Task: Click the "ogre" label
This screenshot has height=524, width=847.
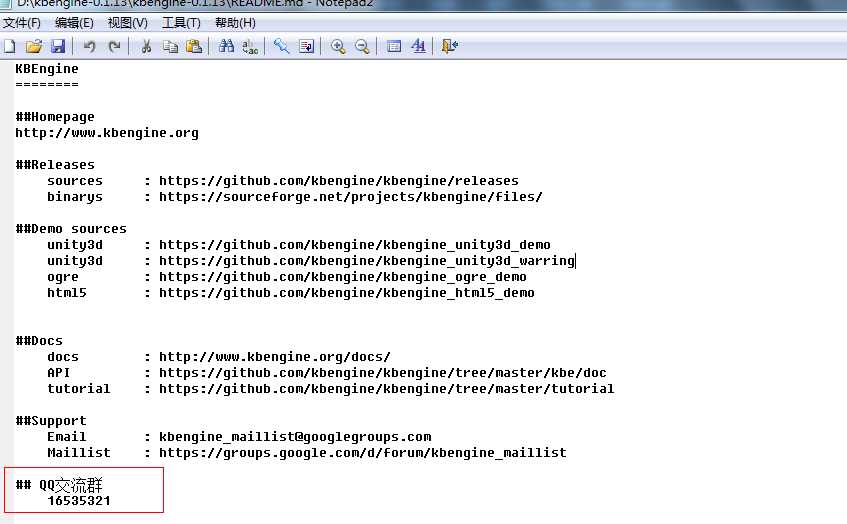Action: (63, 277)
